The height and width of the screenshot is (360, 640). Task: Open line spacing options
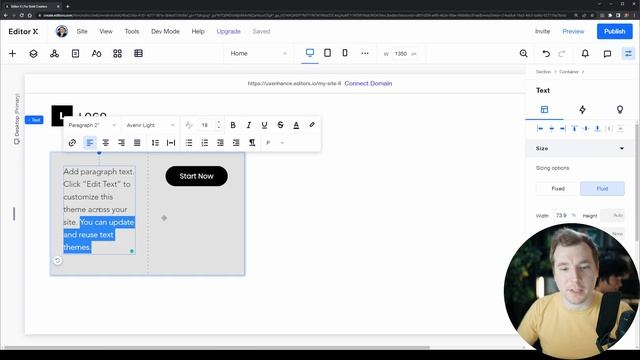pos(155,142)
